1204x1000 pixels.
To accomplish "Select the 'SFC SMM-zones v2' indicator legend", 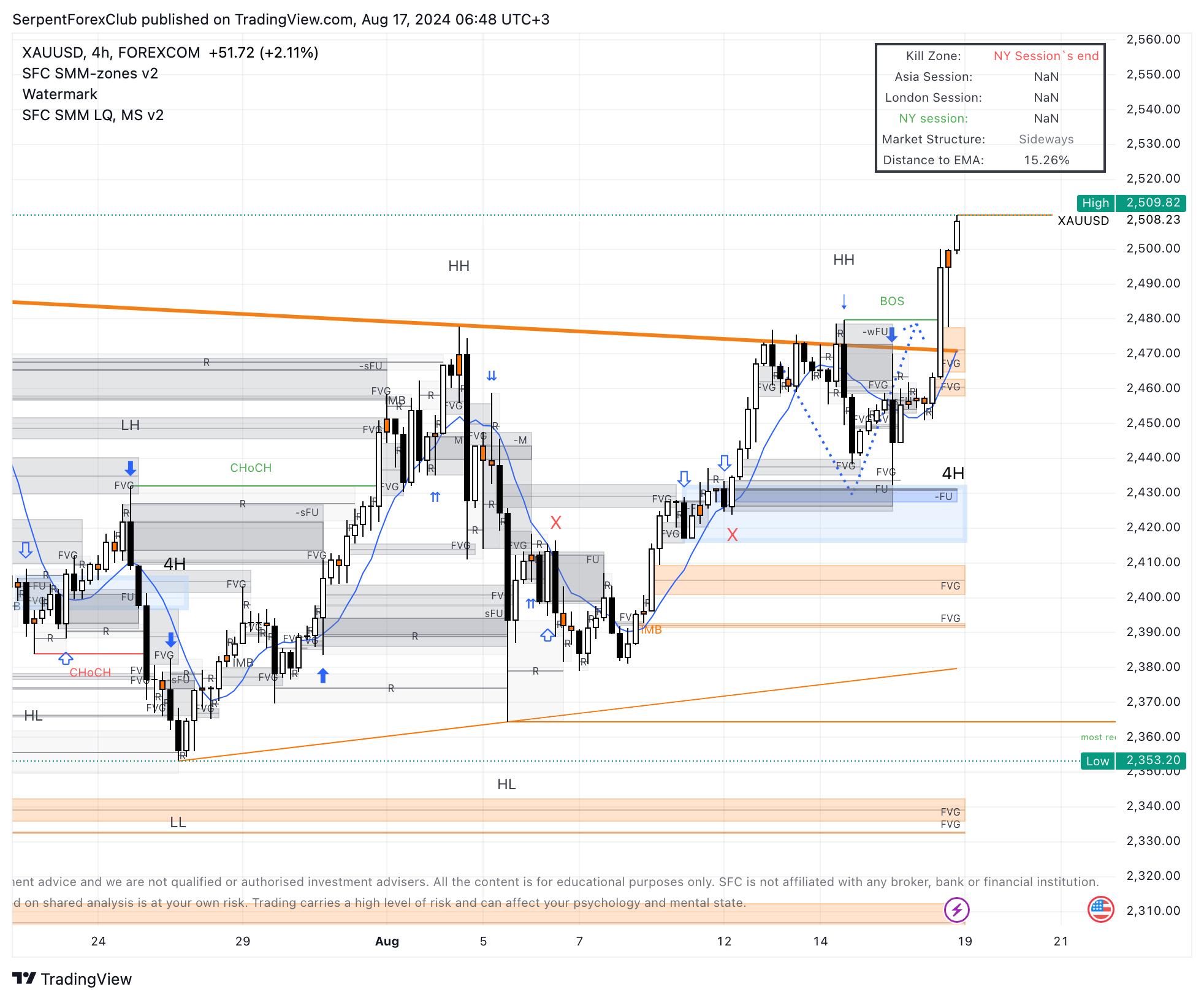I will click(90, 74).
